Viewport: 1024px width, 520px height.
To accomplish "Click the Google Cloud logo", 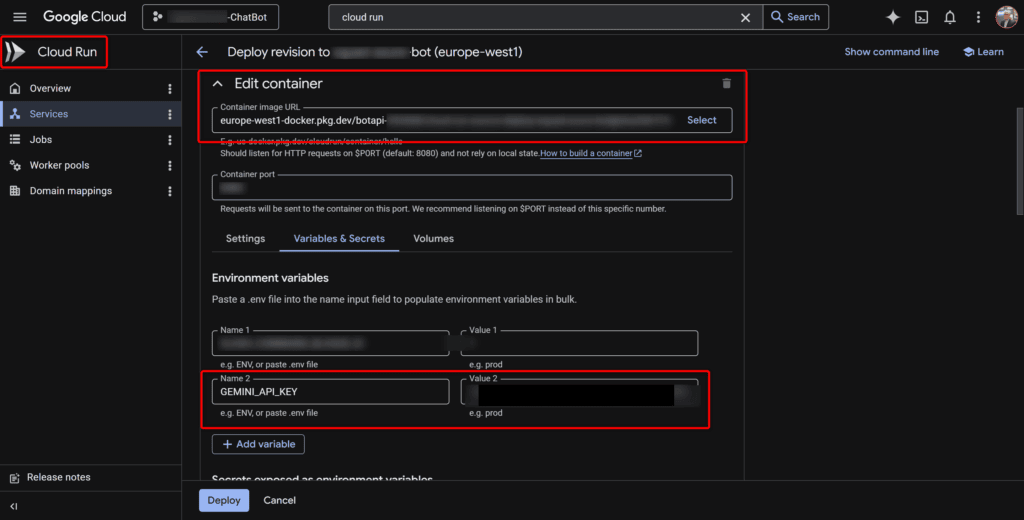I will (x=84, y=17).
